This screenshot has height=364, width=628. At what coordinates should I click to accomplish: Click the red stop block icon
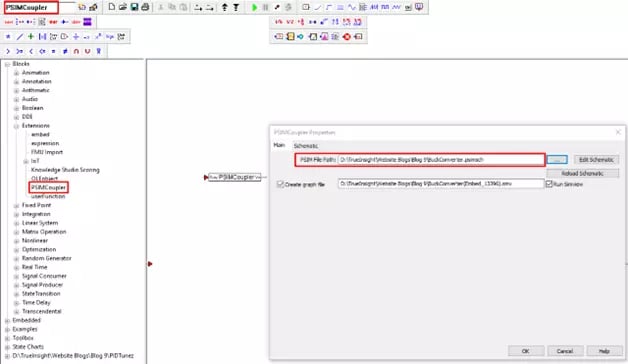(347, 37)
